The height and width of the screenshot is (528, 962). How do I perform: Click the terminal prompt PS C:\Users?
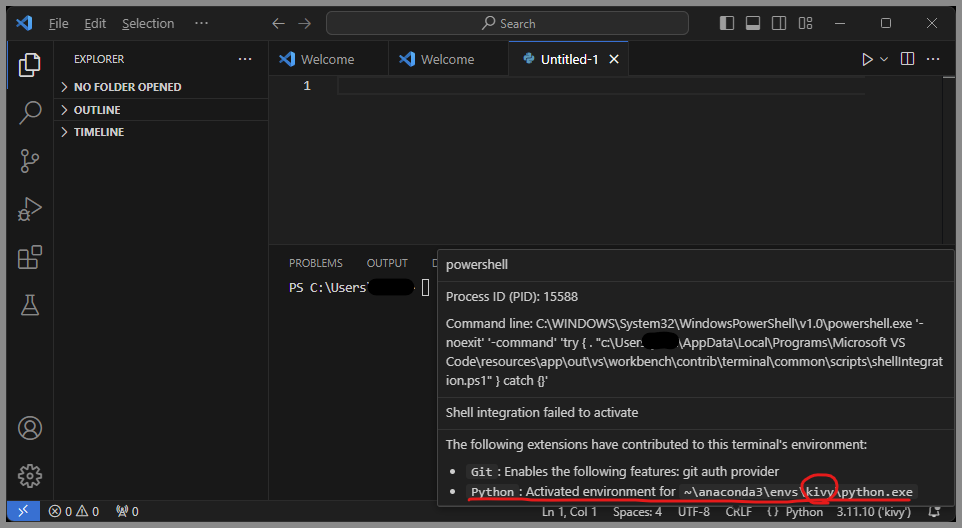328,288
